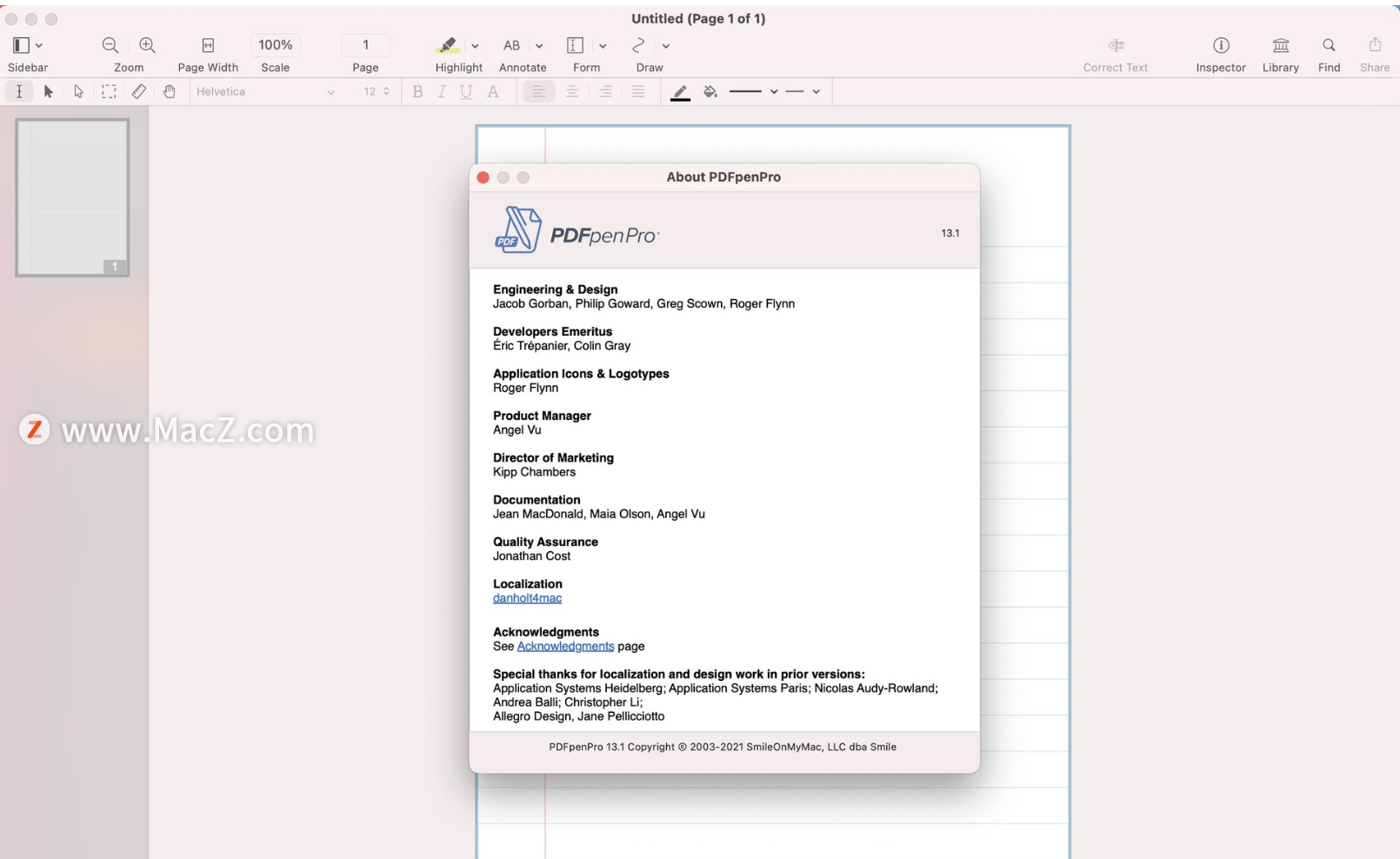Click the Quality Assurance heading

(x=545, y=542)
